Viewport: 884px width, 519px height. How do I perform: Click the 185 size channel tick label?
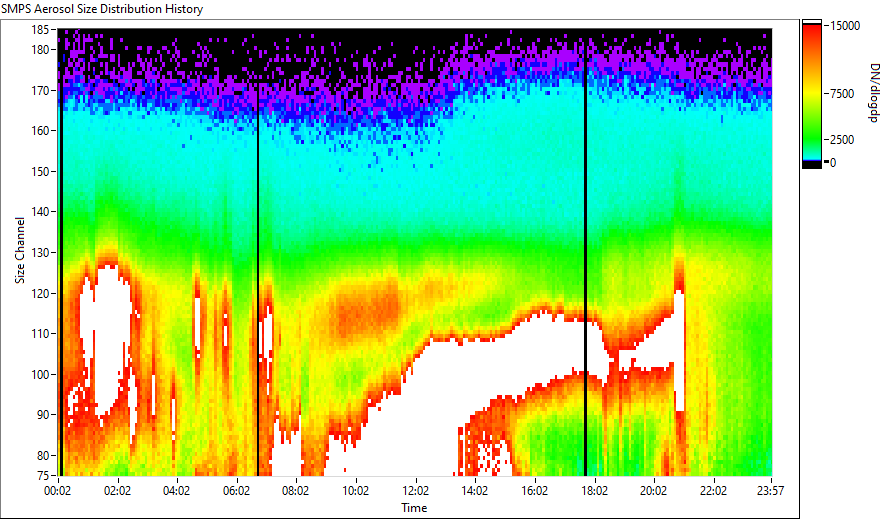[39, 30]
